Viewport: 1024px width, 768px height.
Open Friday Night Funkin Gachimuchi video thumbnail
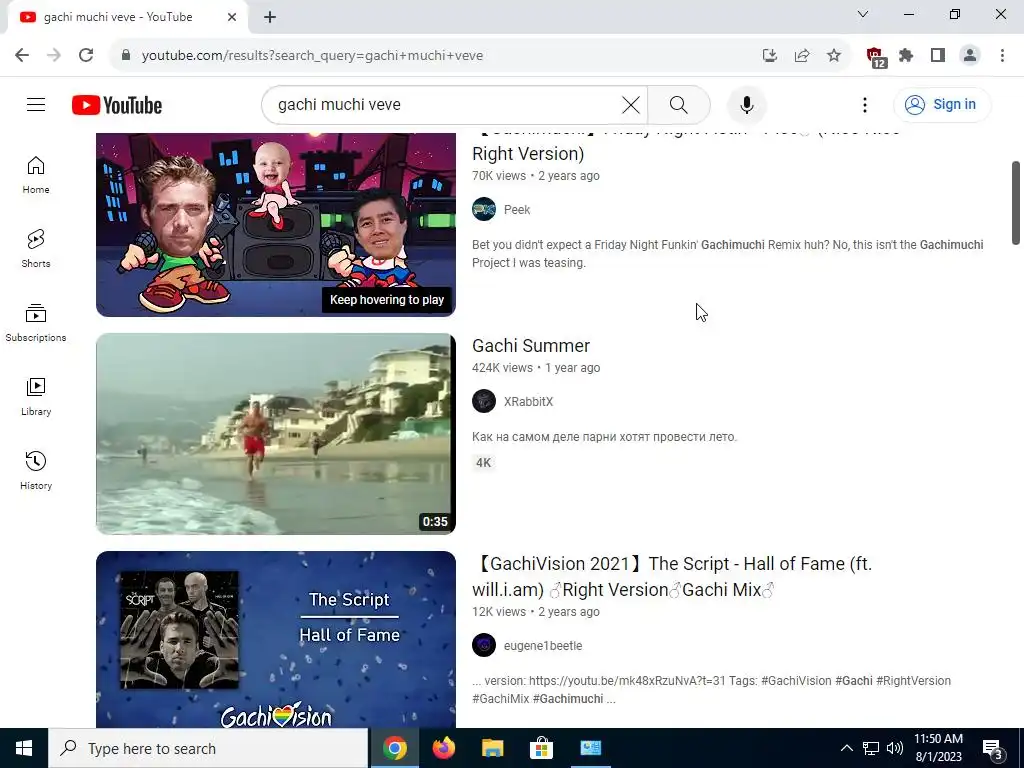[276, 225]
